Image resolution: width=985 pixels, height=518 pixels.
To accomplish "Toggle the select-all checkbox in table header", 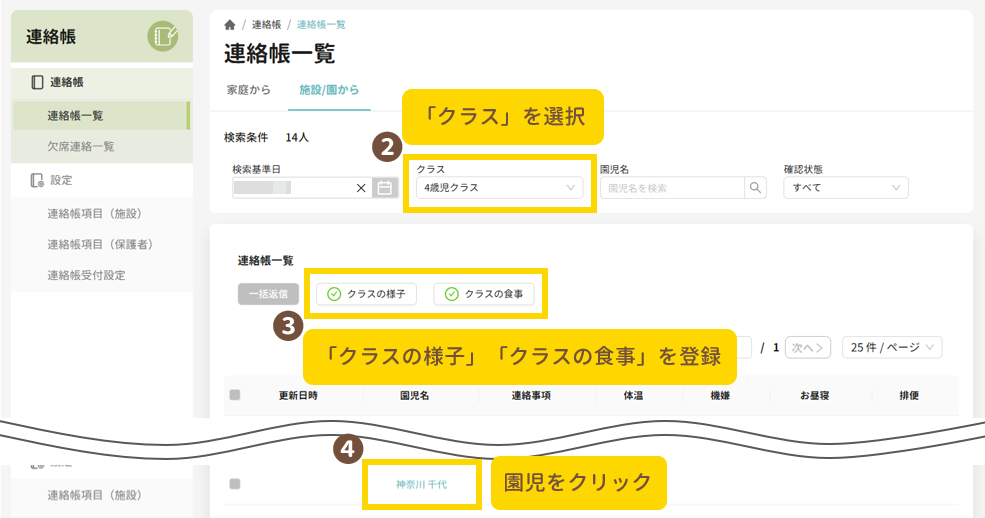I will (x=235, y=395).
